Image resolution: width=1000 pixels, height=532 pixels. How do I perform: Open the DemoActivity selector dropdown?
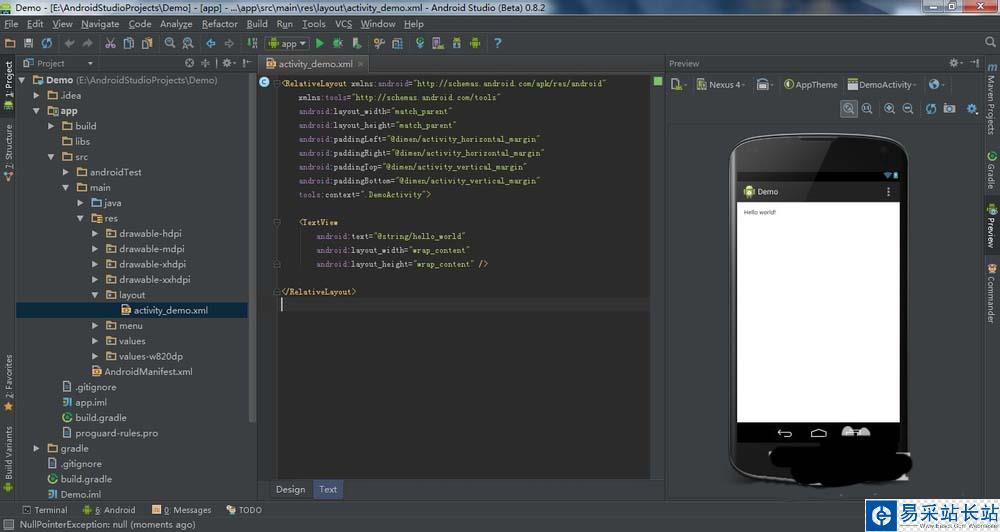[882, 84]
